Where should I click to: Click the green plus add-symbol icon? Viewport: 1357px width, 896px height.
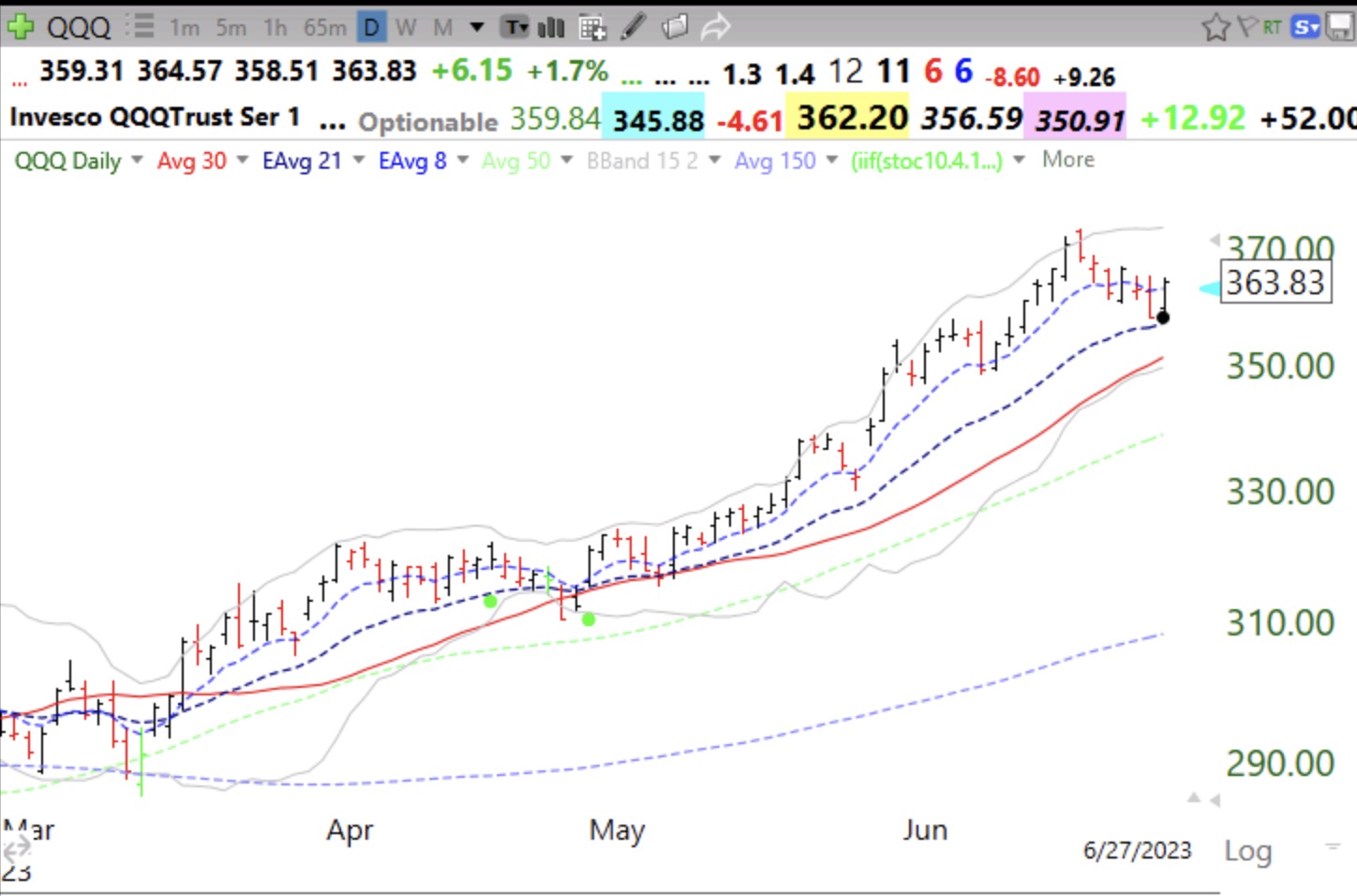click(21, 26)
